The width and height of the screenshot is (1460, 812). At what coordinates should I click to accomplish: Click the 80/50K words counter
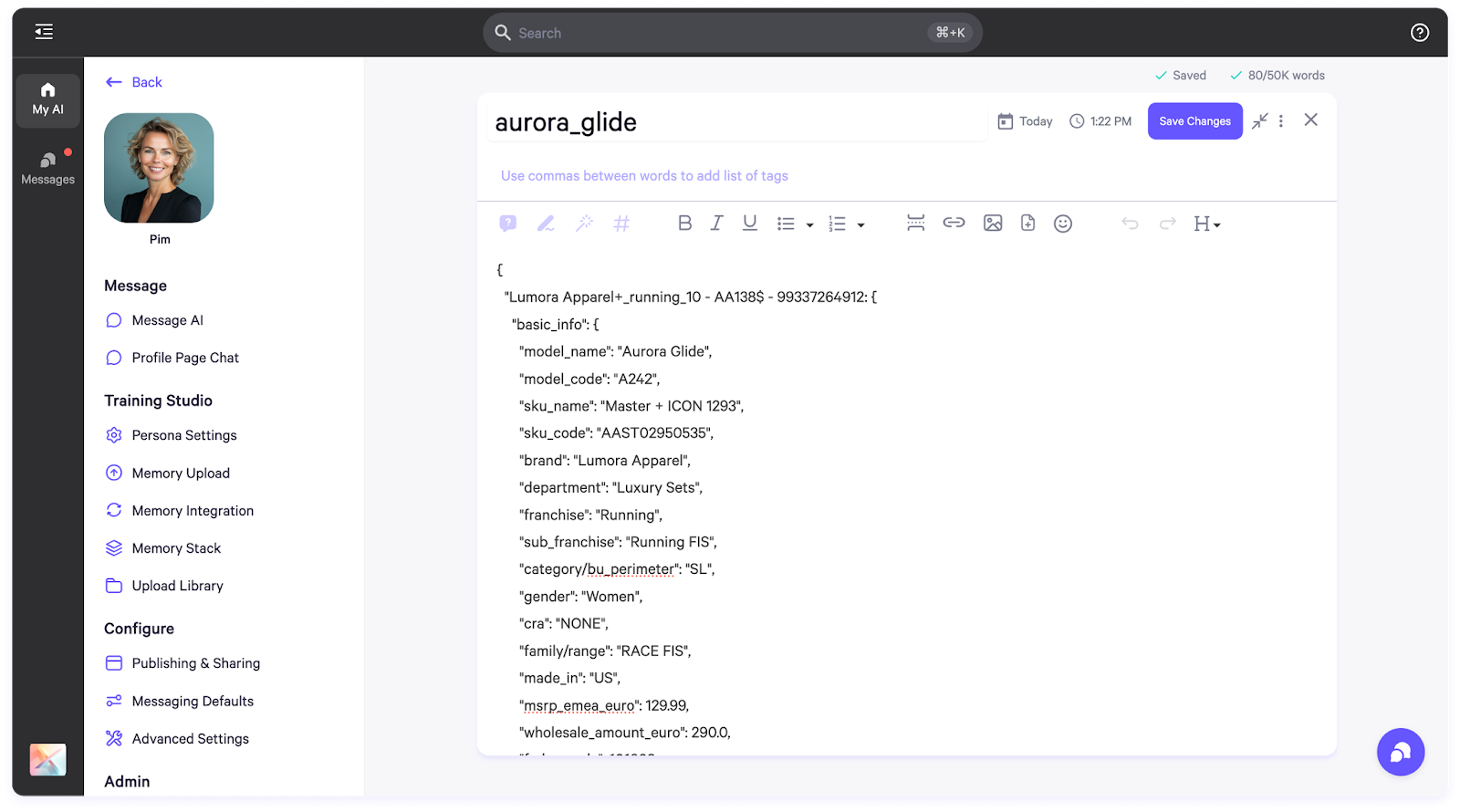click(x=1277, y=76)
